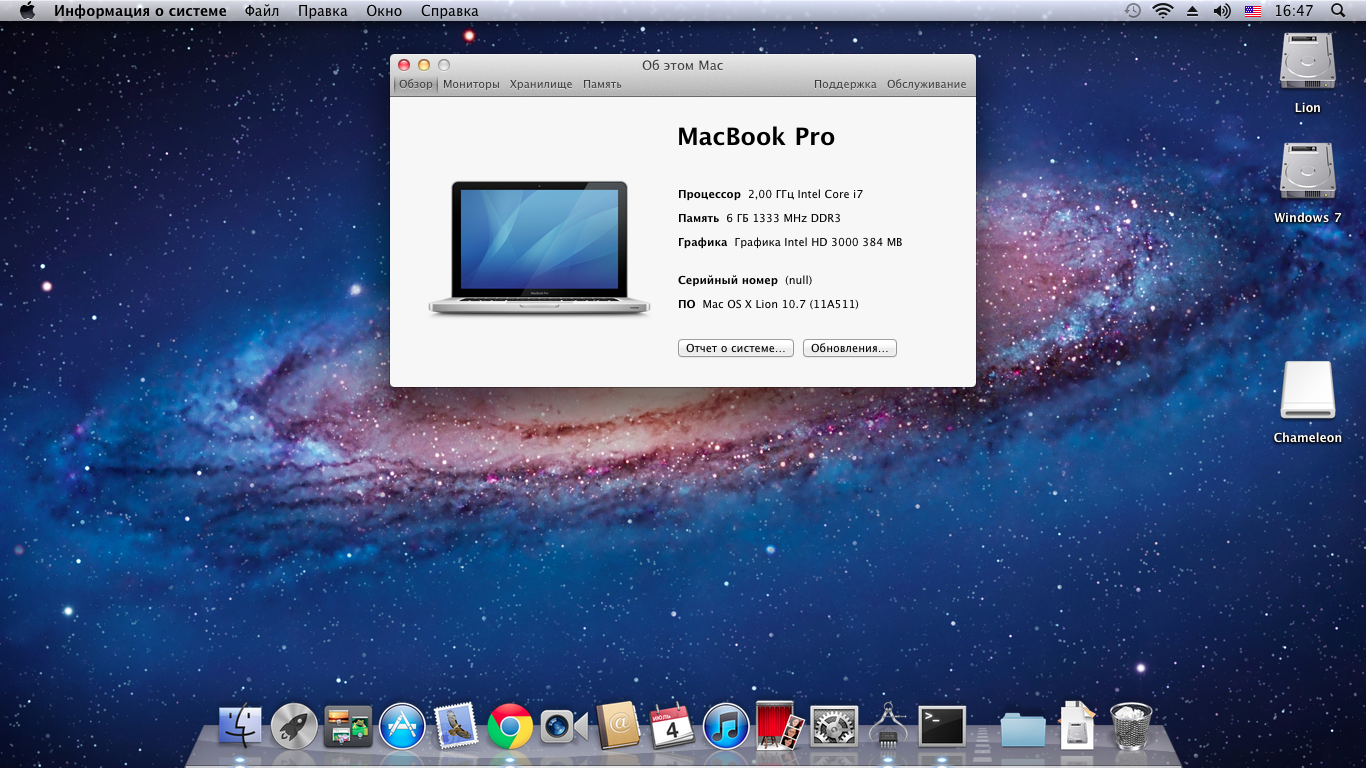The width and height of the screenshot is (1366, 768).
Task: Launch Launchpad rocket icon in Dock
Action: 294,727
